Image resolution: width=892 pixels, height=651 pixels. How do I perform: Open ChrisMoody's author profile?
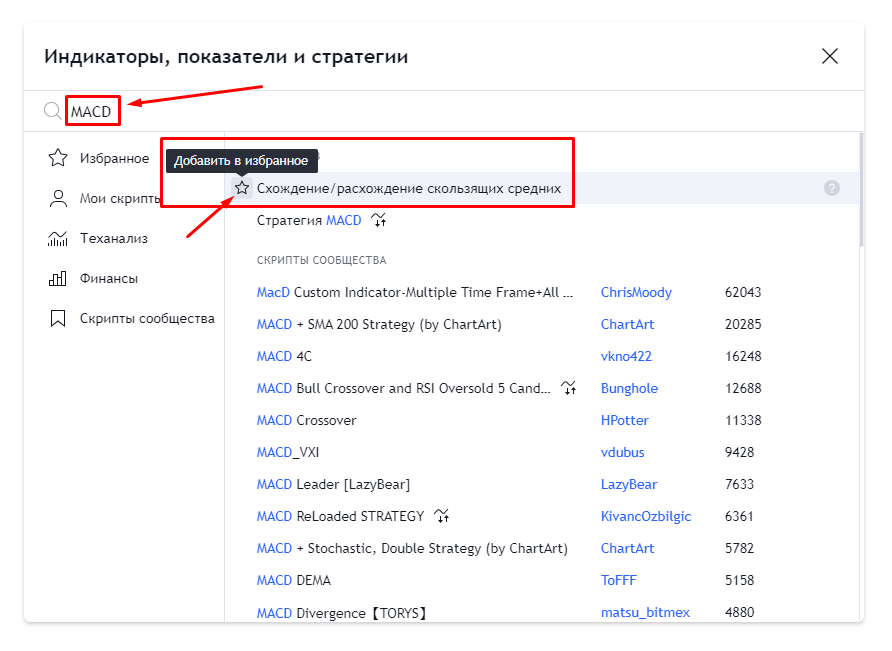(x=636, y=292)
